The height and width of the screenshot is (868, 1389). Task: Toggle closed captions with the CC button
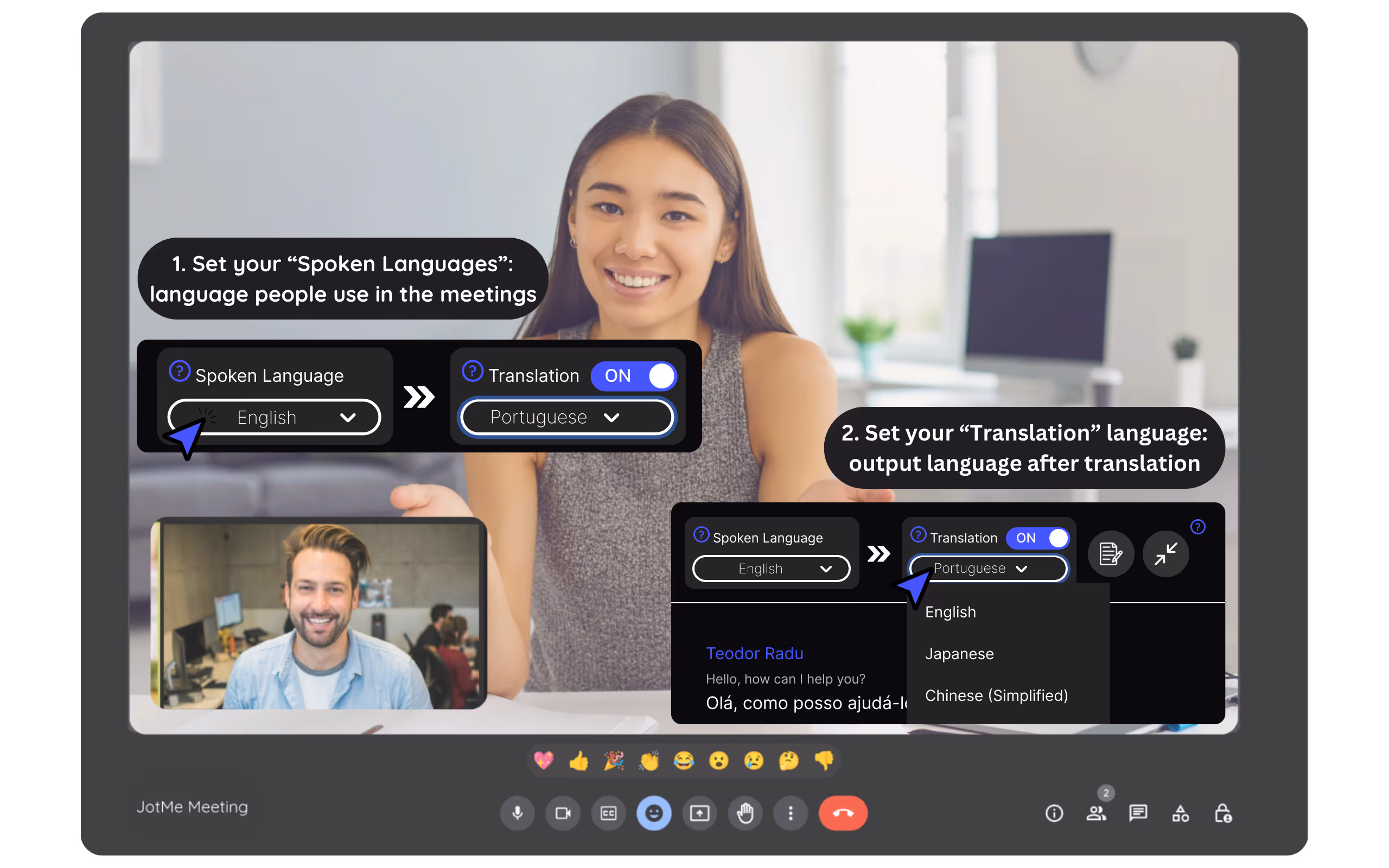click(608, 813)
